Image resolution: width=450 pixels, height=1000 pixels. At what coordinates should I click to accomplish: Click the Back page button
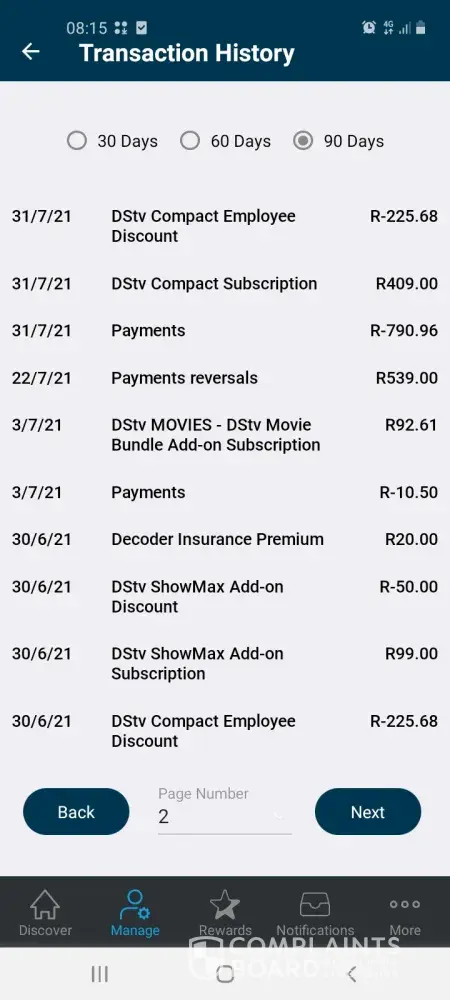[76, 812]
